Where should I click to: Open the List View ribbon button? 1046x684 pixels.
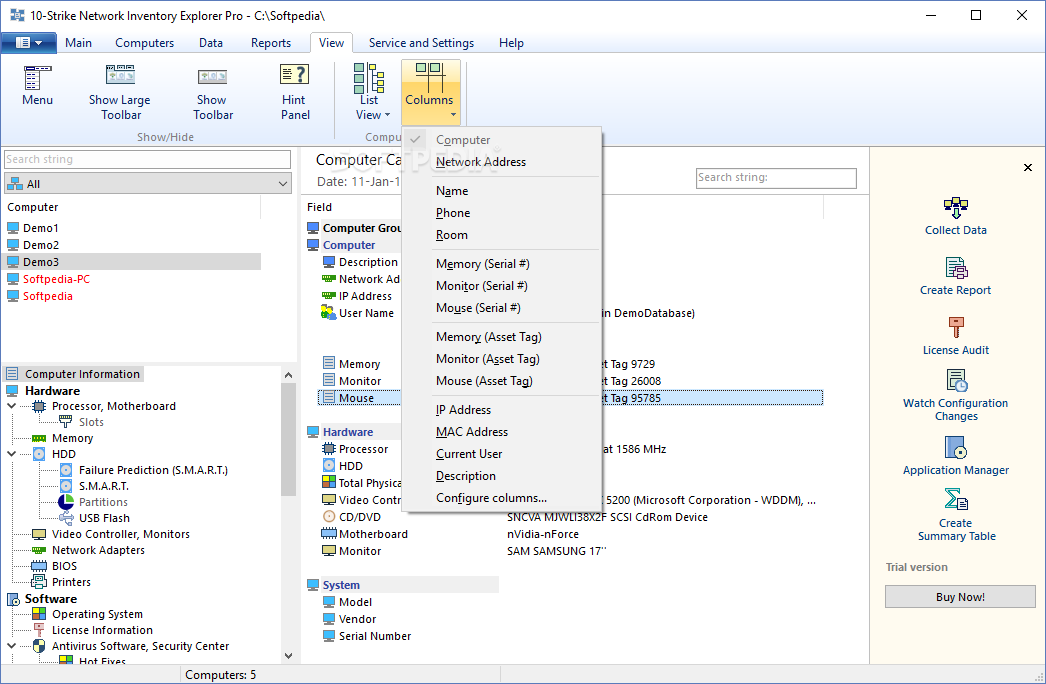coord(369,92)
